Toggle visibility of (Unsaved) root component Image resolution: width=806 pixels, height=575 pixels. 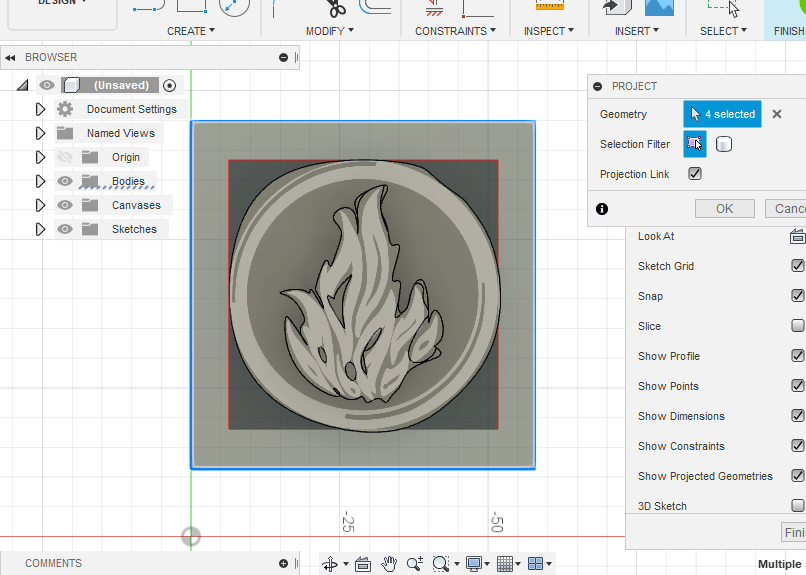click(x=47, y=85)
